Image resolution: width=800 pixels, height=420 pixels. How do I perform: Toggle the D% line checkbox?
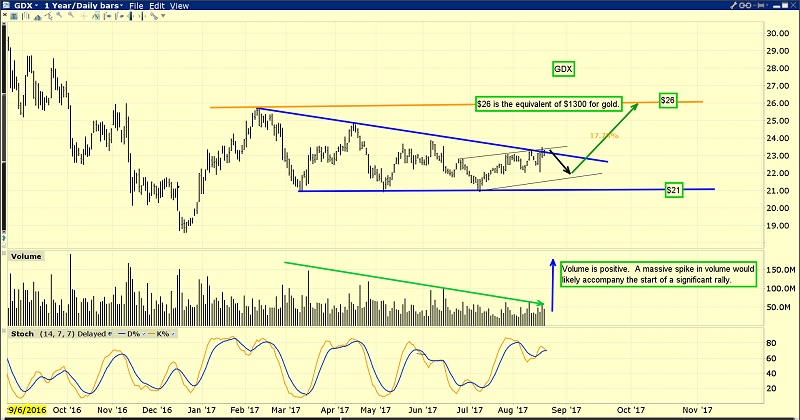point(143,334)
